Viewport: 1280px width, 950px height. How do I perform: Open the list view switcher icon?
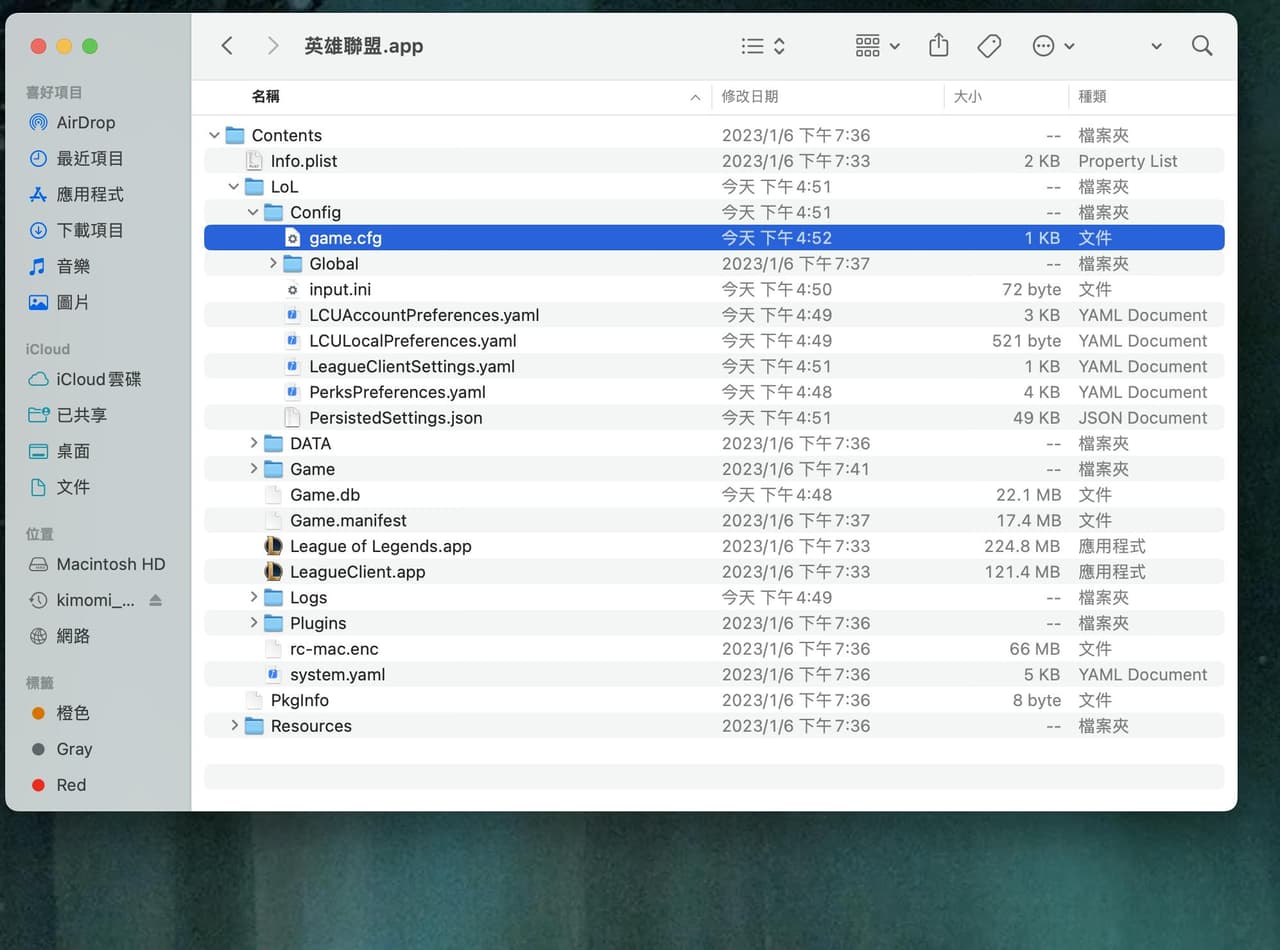click(763, 46)
